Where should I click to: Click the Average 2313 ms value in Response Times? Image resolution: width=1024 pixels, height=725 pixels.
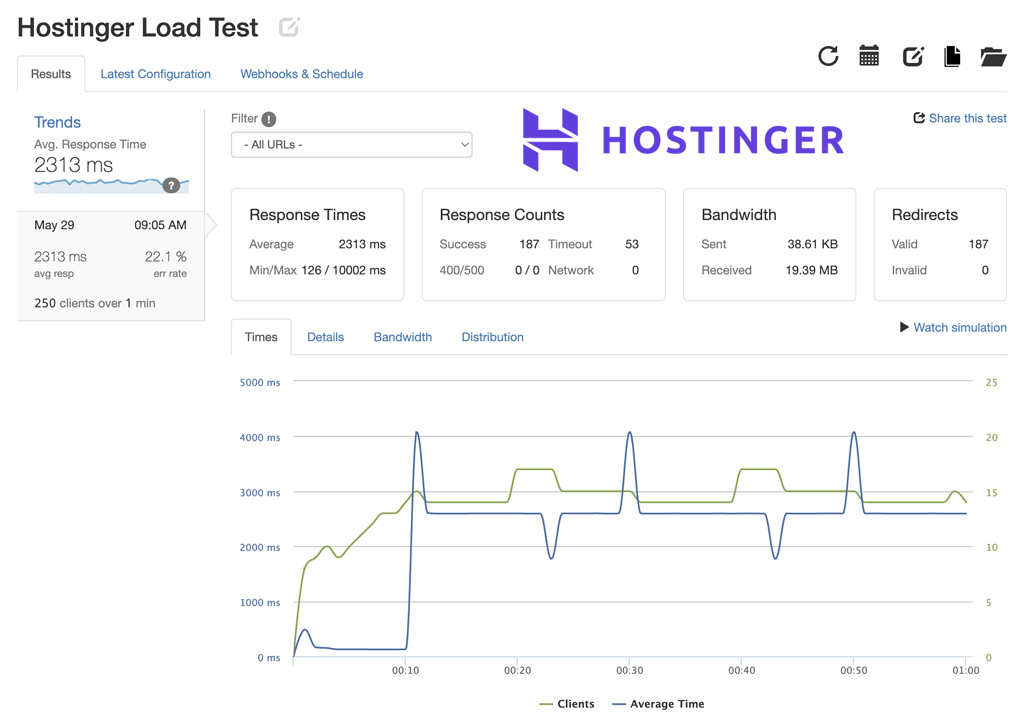[362, 244]
